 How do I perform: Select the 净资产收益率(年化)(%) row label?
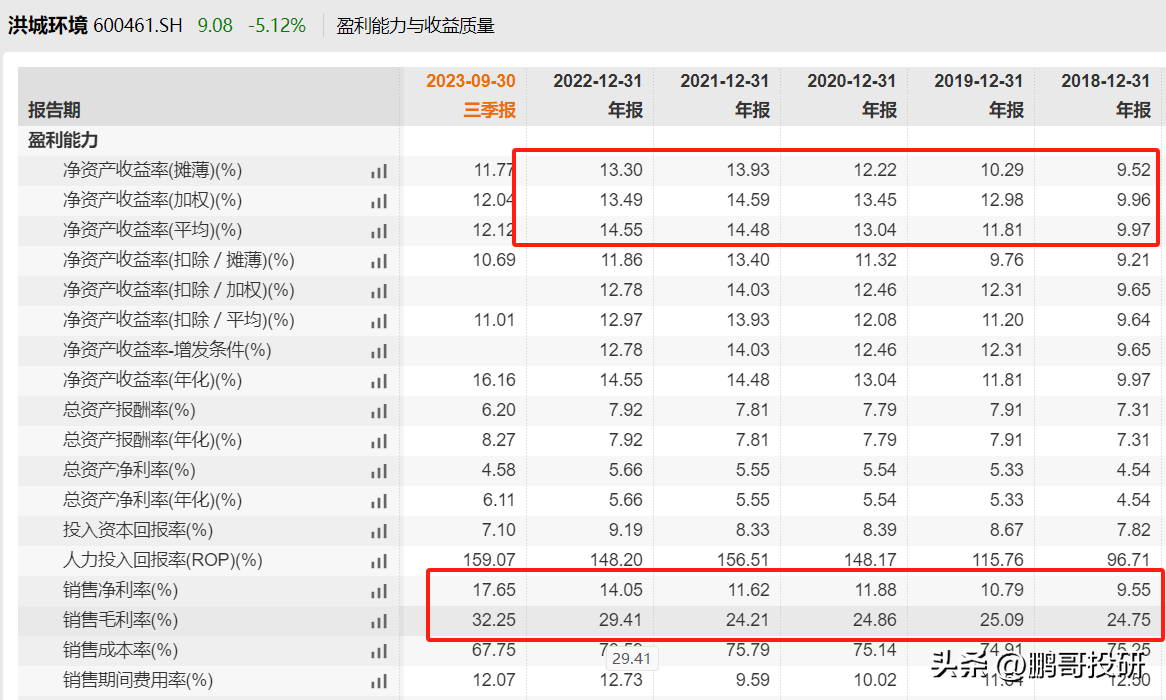pos(152,380)
